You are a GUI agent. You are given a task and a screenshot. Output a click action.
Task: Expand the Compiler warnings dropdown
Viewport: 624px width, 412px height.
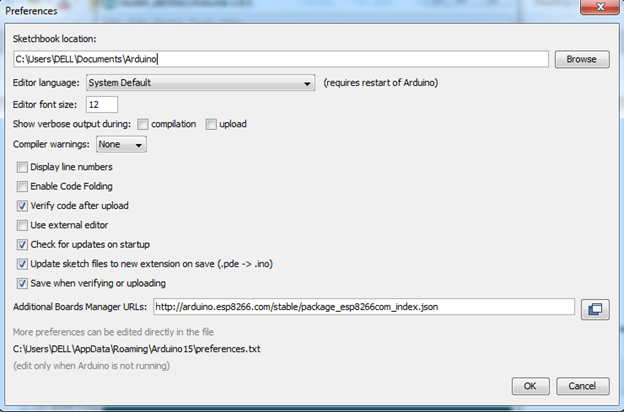tap(121, 144)
